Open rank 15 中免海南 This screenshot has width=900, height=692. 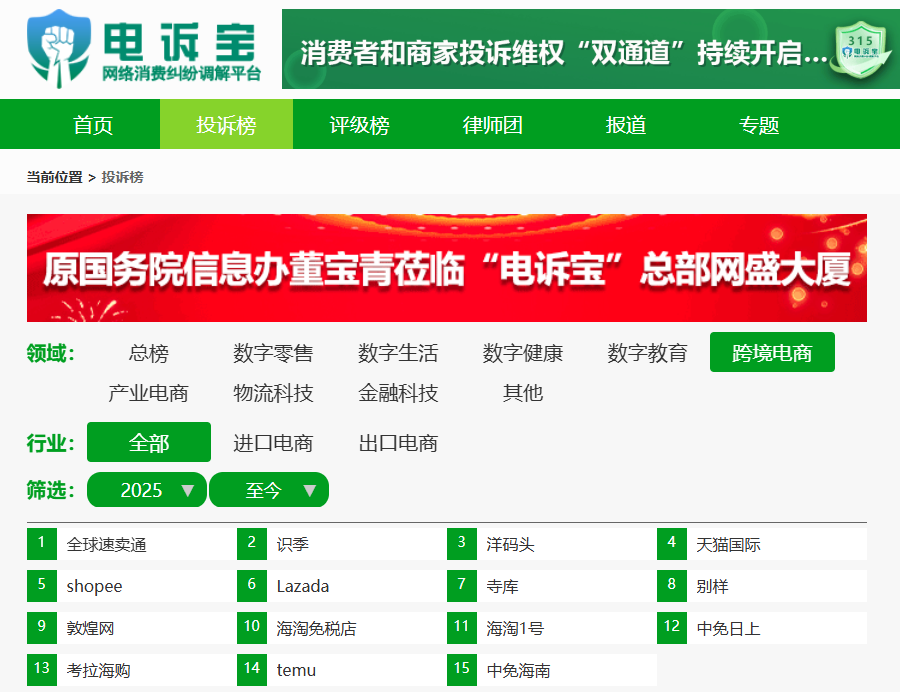click(552, 670)
